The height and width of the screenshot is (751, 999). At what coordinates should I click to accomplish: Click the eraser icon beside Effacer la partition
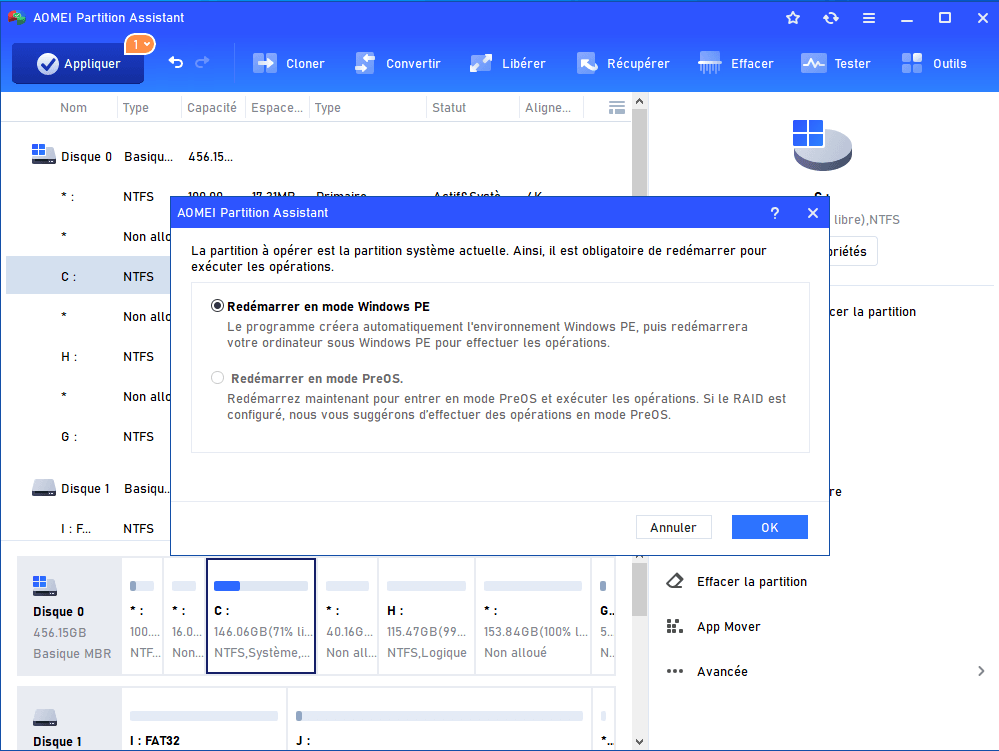click(675, 582)
